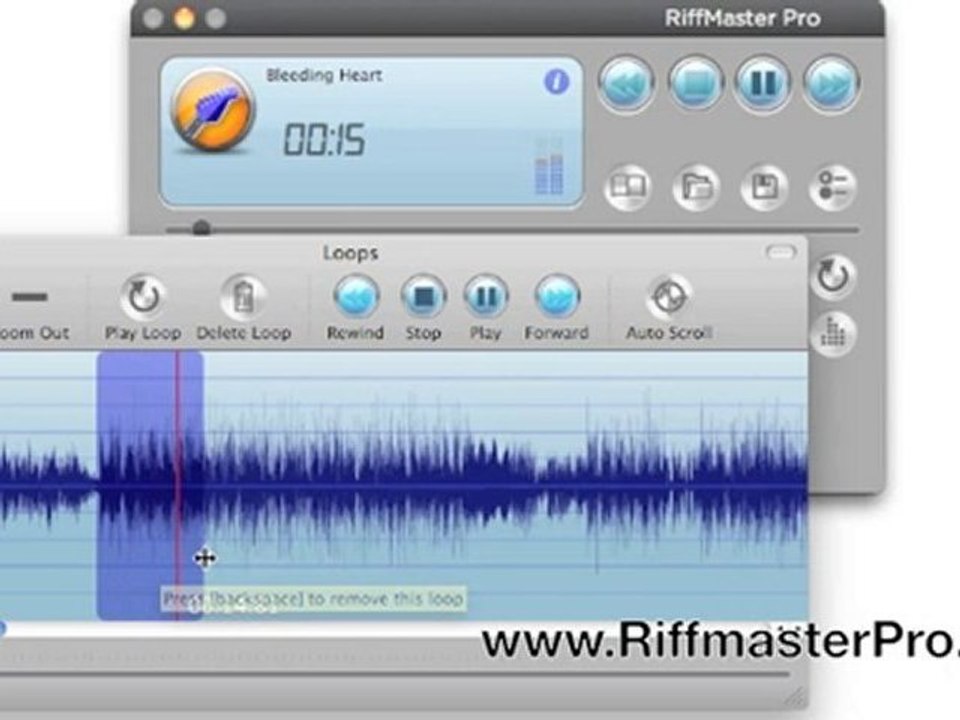Click the 00:15 time display
The image size is (960, 720).
pyautogui.click(x=324, y=140)
